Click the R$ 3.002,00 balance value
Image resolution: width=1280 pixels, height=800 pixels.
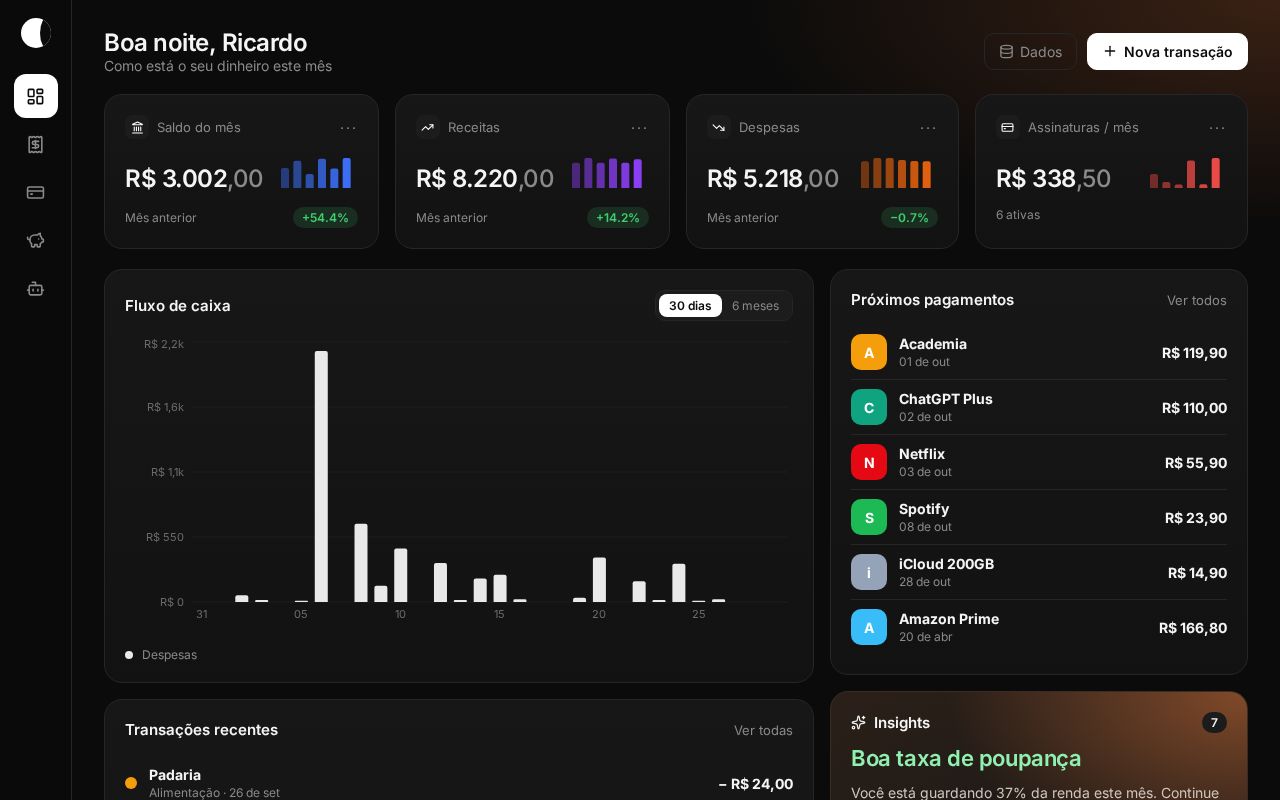coord(194,178)
